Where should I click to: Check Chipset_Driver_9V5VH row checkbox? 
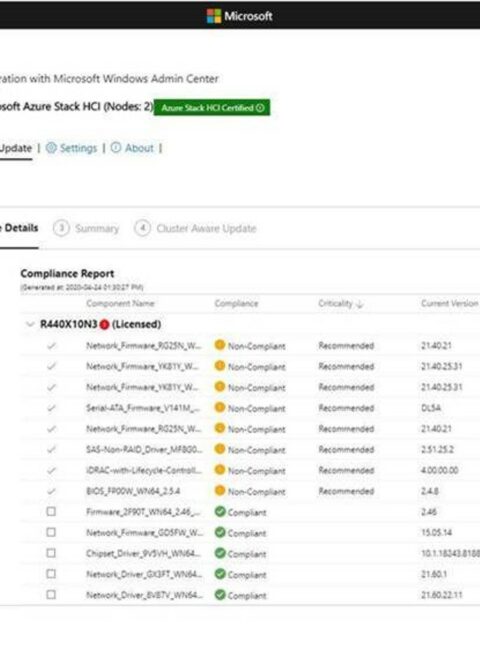click(51, 553)
